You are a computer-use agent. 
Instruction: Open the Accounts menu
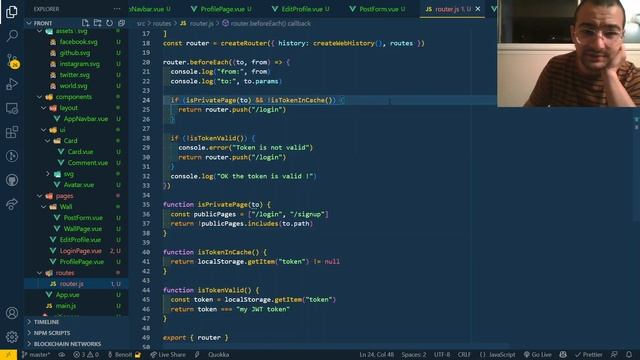tap(12, 313)
